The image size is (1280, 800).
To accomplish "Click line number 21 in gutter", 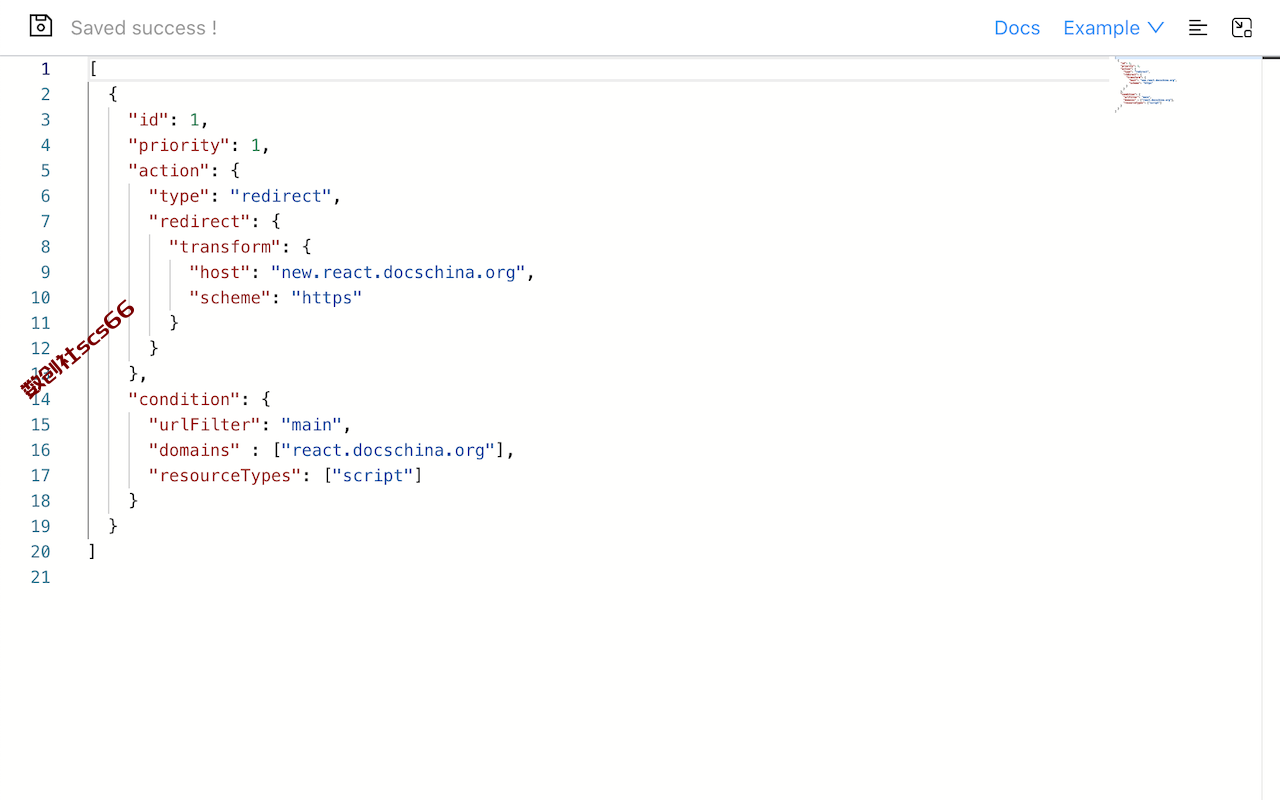I will click(x=40, y=578).
